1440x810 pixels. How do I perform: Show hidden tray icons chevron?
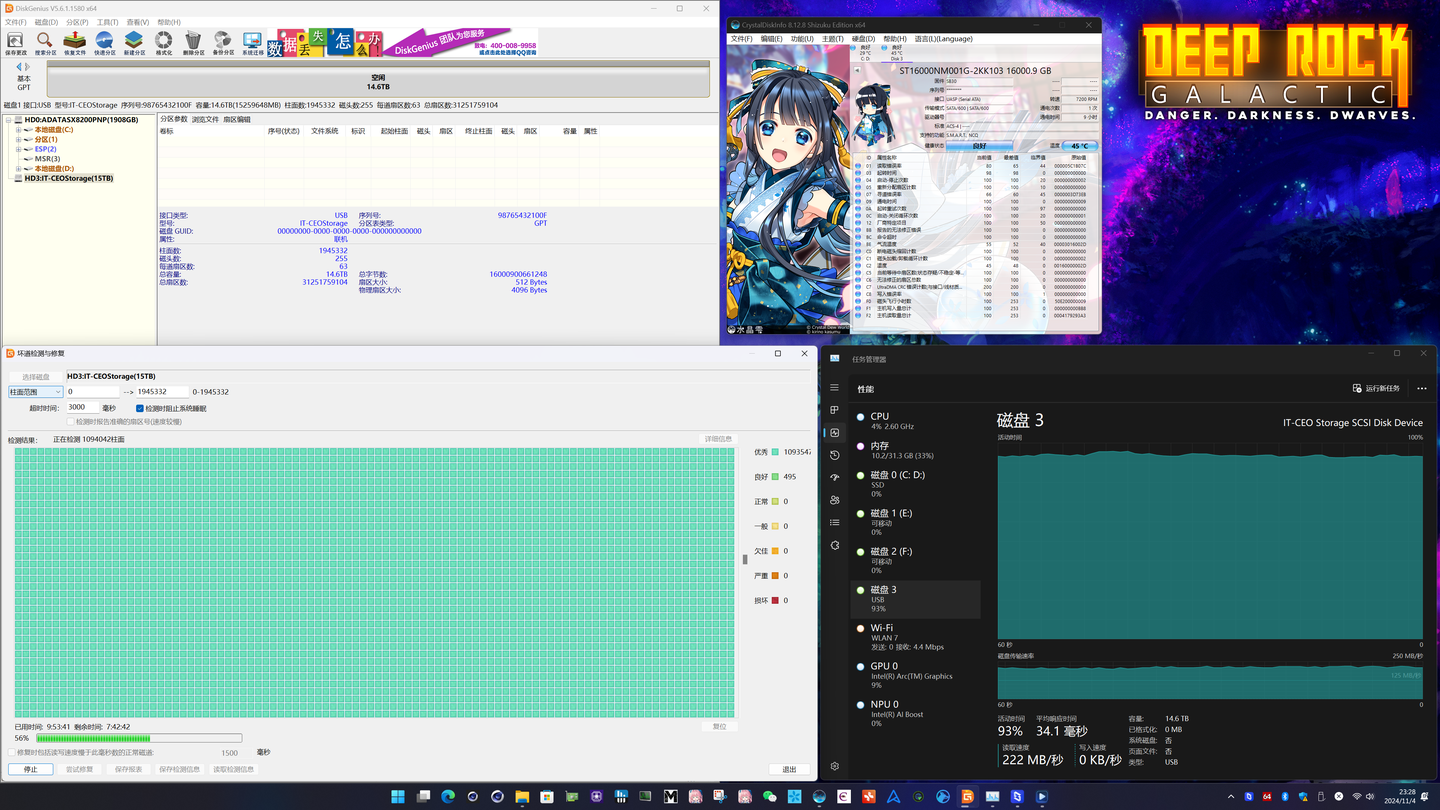[1230, 797]
